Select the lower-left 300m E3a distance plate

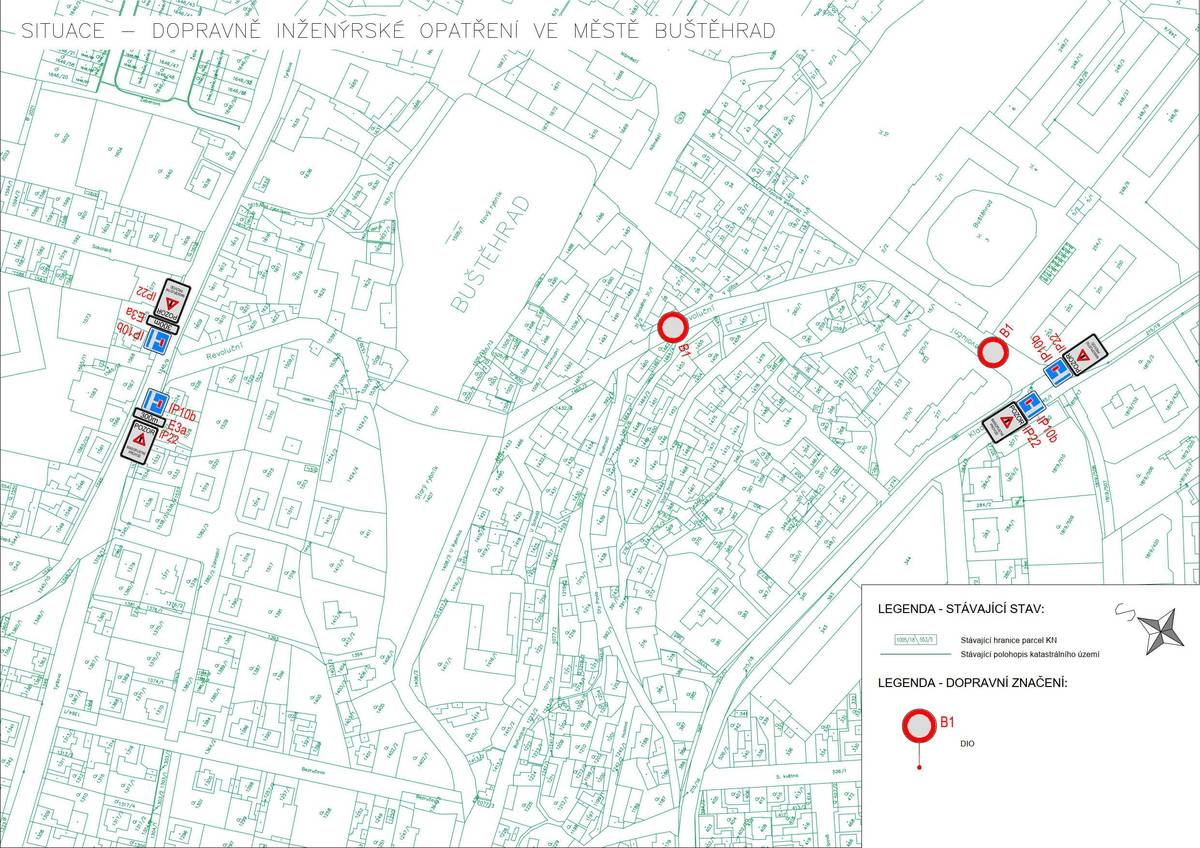coord(150,418)
